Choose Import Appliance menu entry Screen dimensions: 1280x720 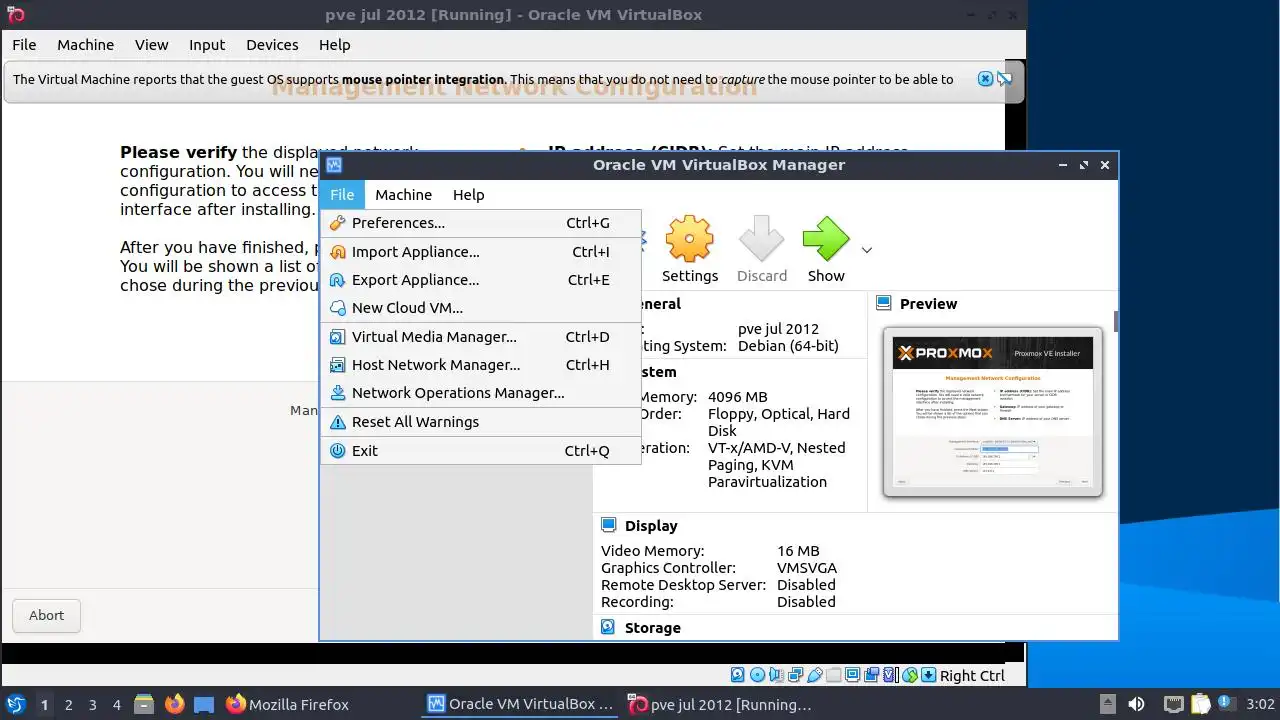tap(480, 252)
